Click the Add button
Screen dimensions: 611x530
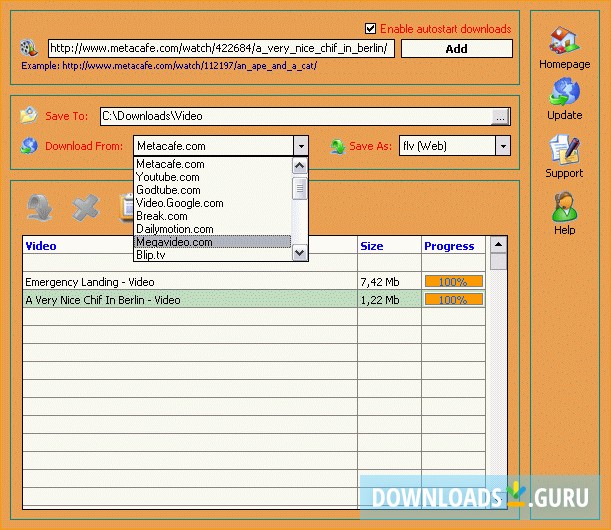pyautogui.click(x=457, y=49)
